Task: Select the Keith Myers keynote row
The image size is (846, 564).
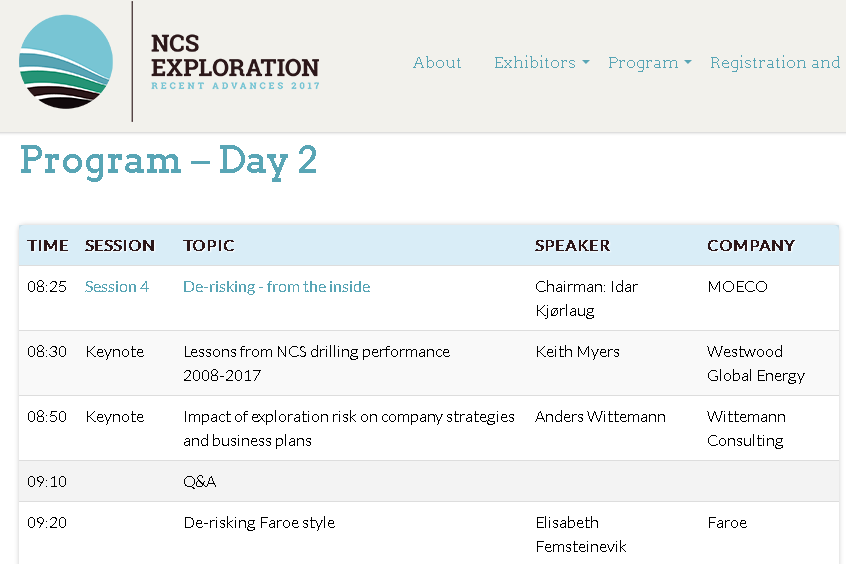Action: pos(429,363)
